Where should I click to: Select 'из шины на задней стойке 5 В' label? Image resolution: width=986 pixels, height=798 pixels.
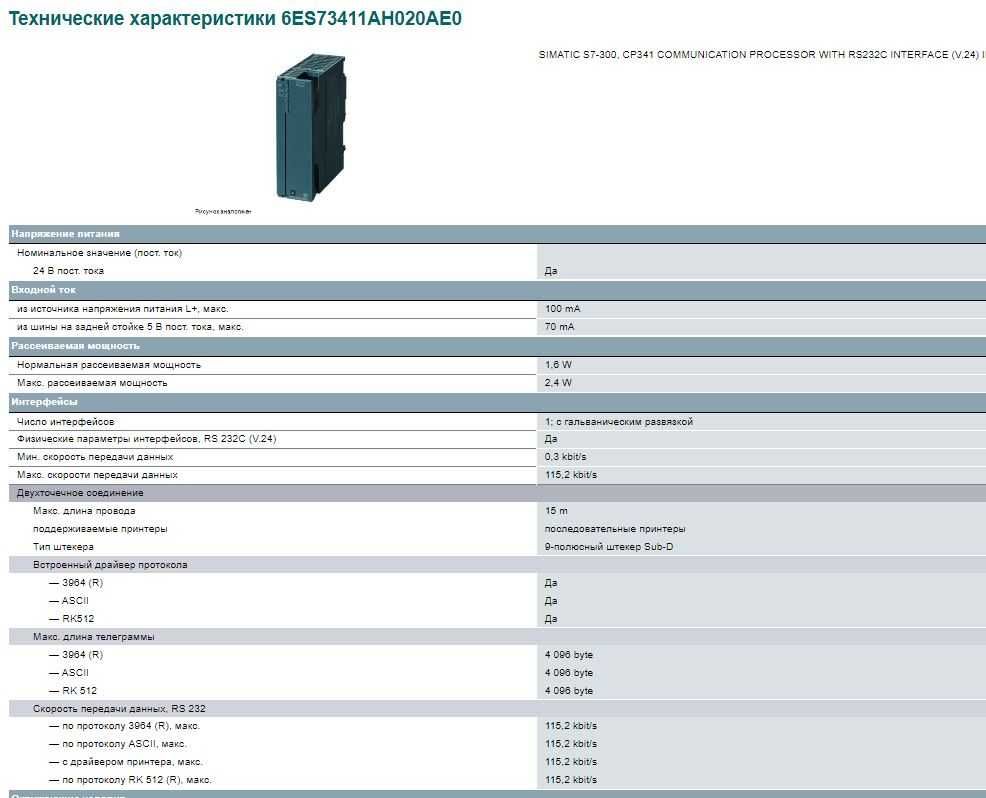click(x=130, y=327)
